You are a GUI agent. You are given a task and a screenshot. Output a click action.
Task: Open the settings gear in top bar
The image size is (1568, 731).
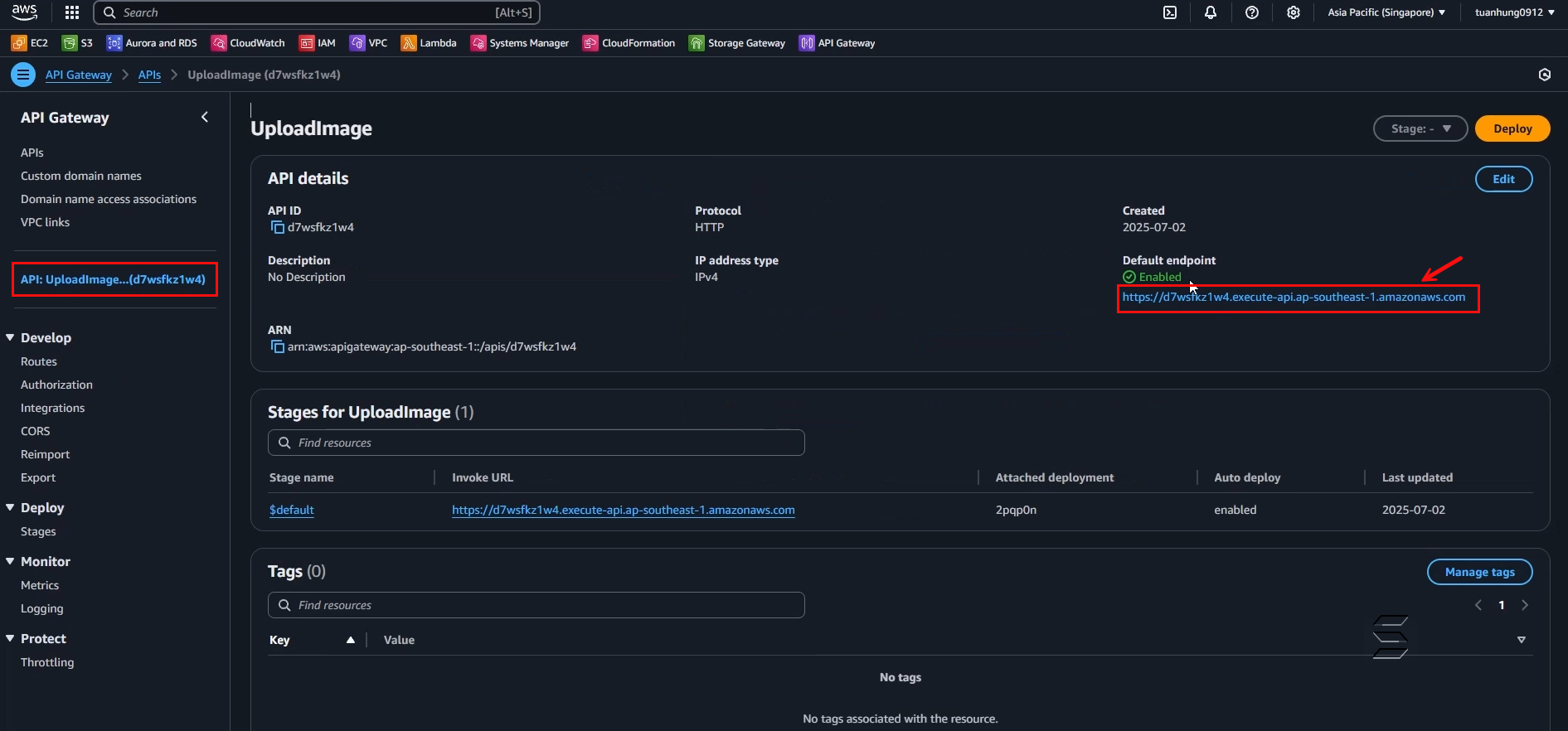pyautogui.click(x=1294, y=12)
